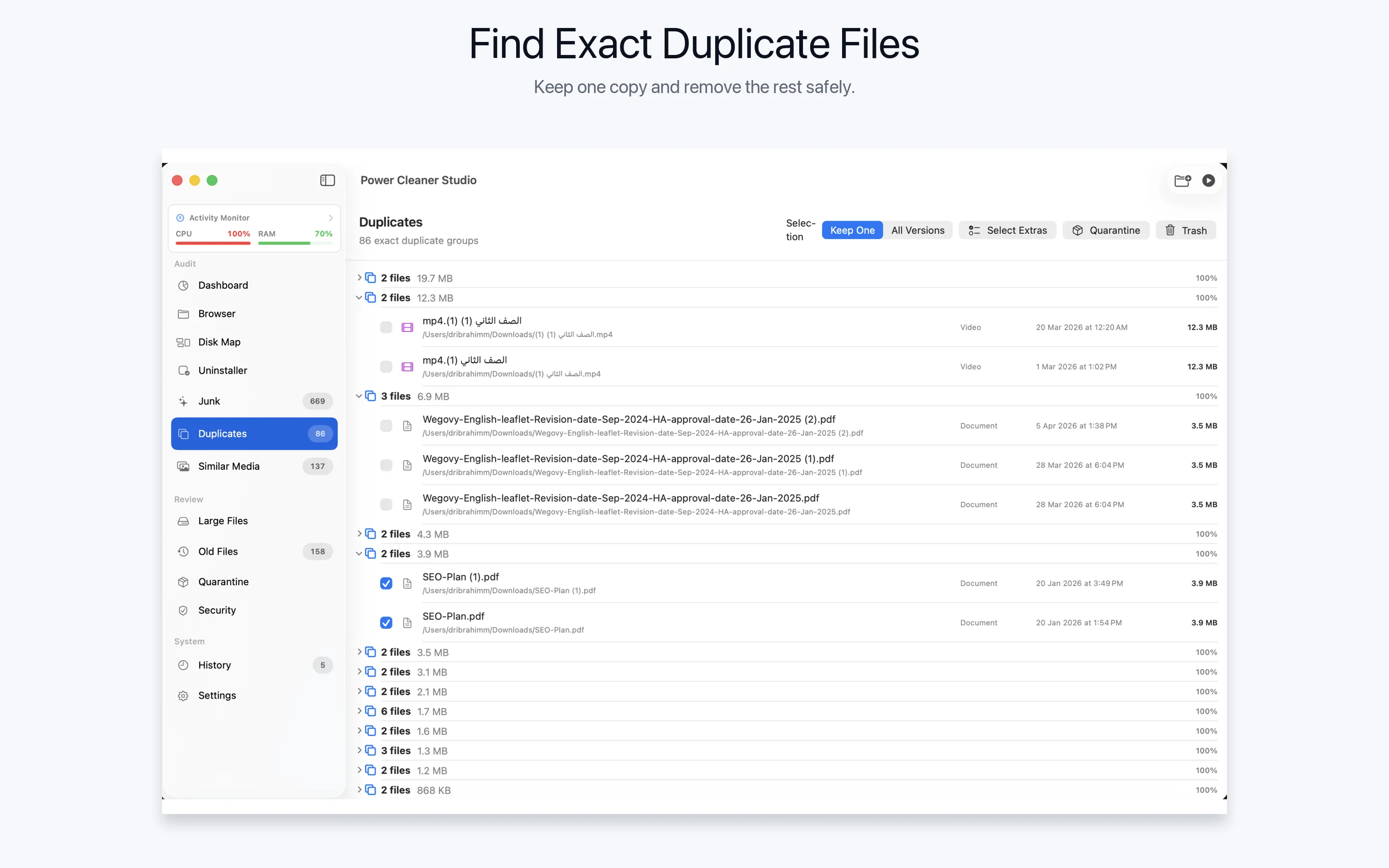Open Similar Media section

(254, 466)
